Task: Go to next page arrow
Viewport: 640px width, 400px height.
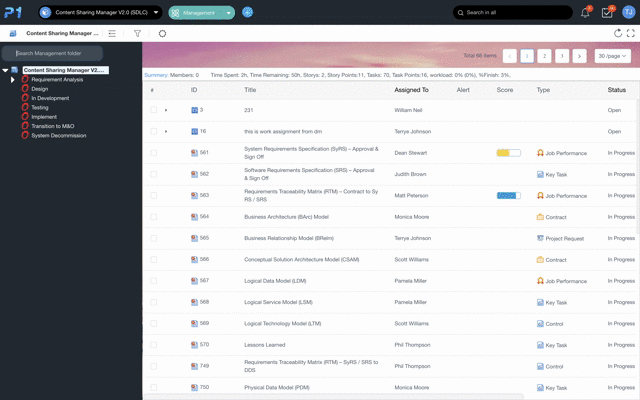Action: pyautogui.click(x=580, y=56)
